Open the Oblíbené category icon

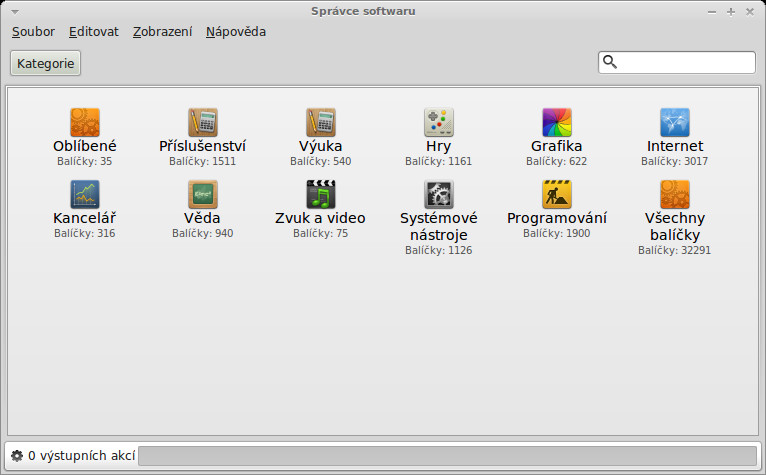[x=85, y=122]
